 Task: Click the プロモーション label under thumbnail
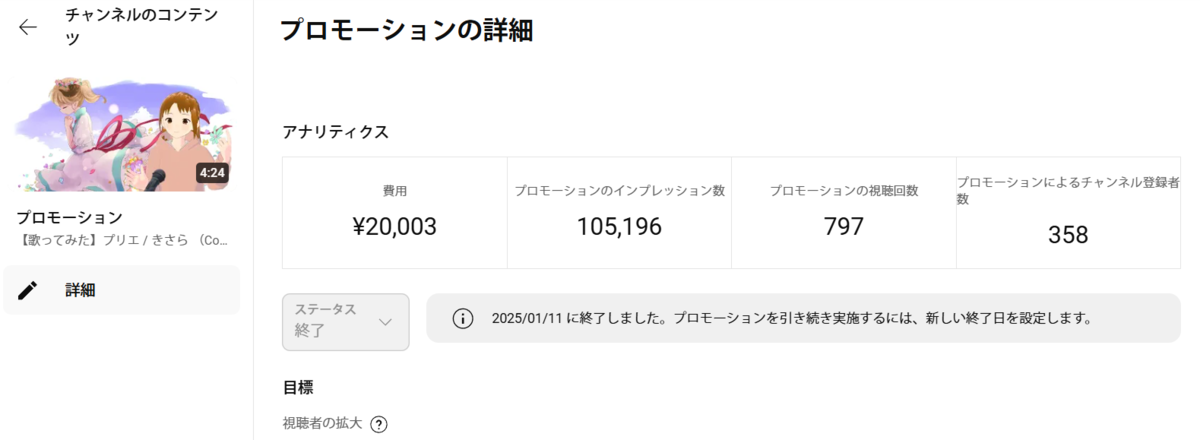tap(69, 217)
